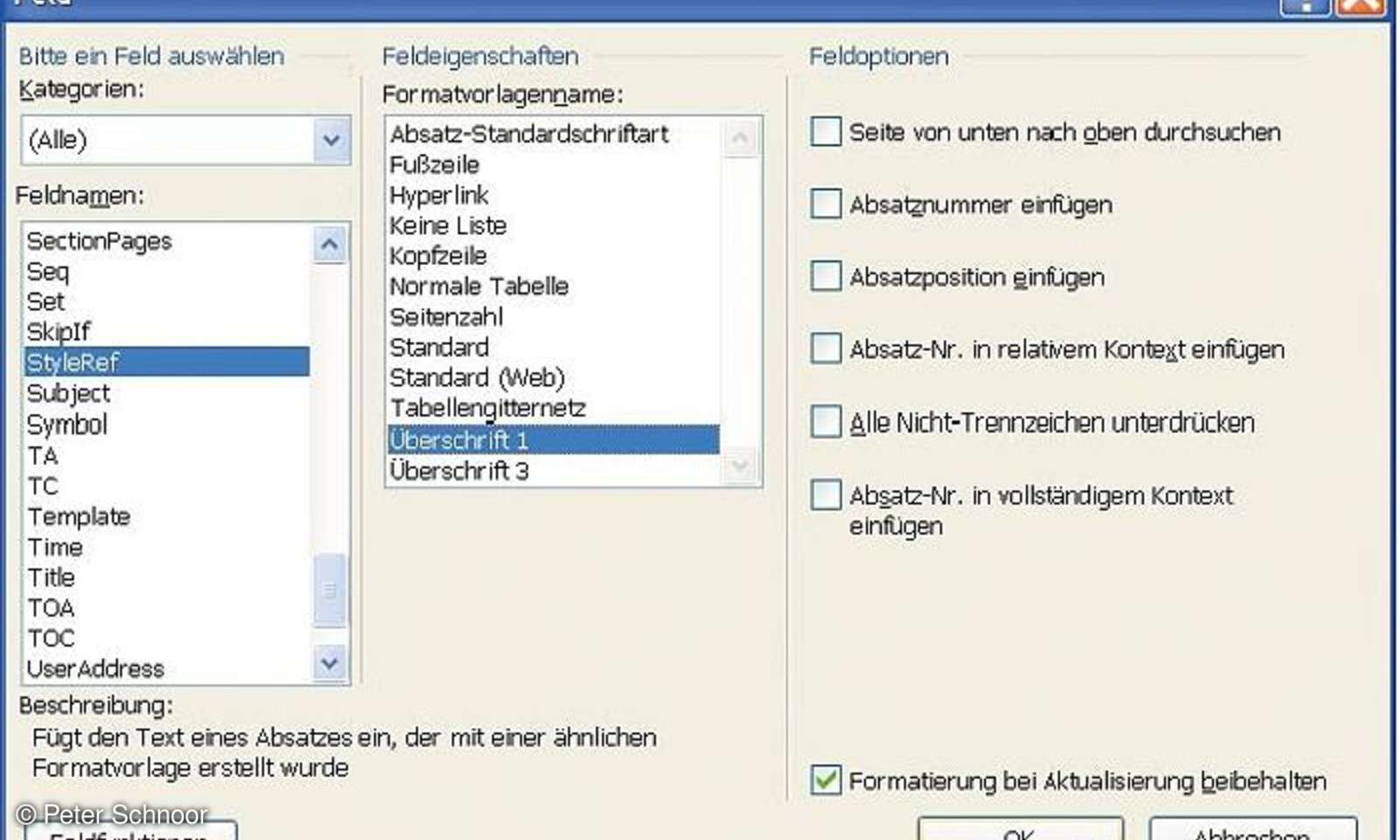
Task: Click the up scroll arrow of Formatvorlagenname list
Action: (739, 137)
